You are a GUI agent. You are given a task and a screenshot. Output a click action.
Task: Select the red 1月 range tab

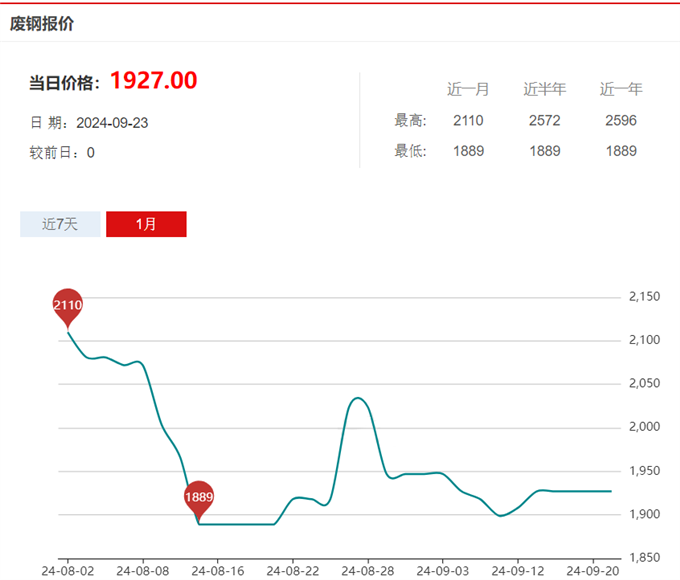146,224
